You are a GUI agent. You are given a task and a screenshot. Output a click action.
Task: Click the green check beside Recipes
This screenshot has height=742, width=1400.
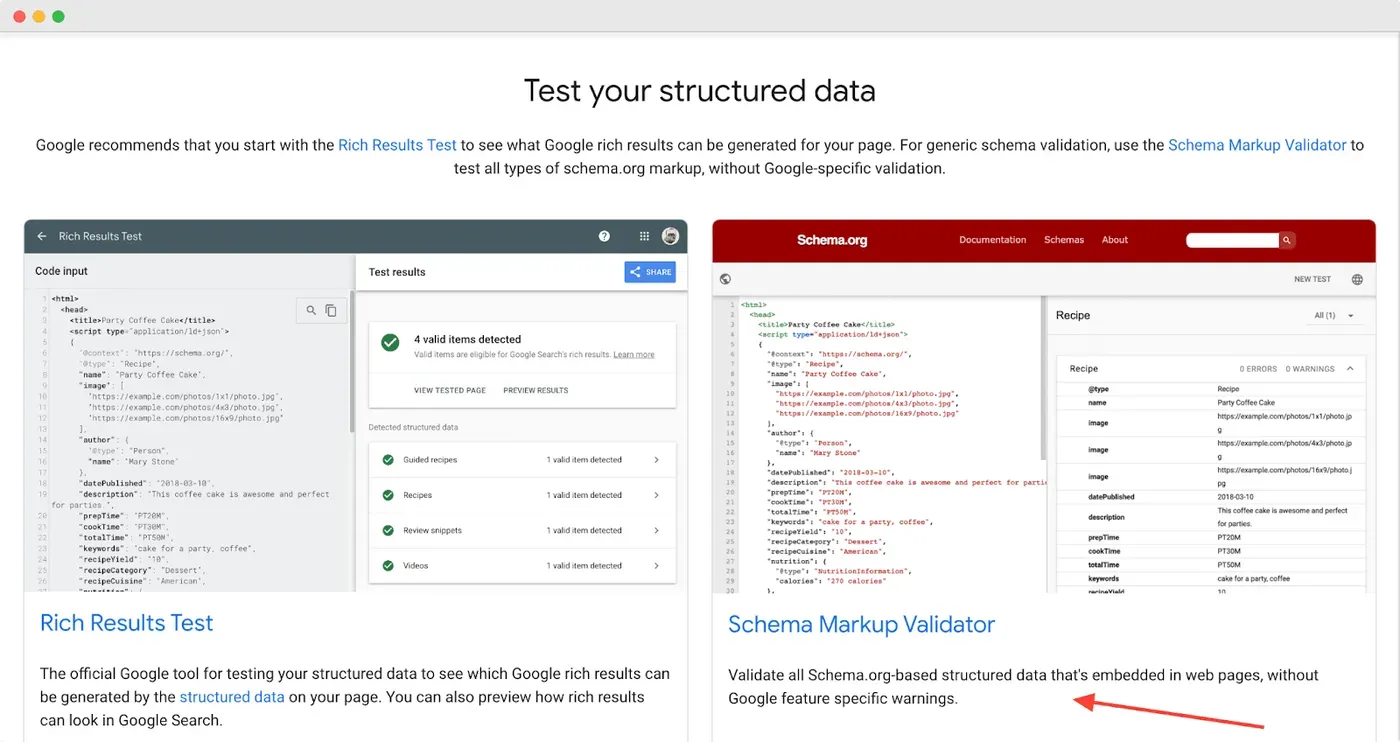pyautogui.click(x=388, y=495)
